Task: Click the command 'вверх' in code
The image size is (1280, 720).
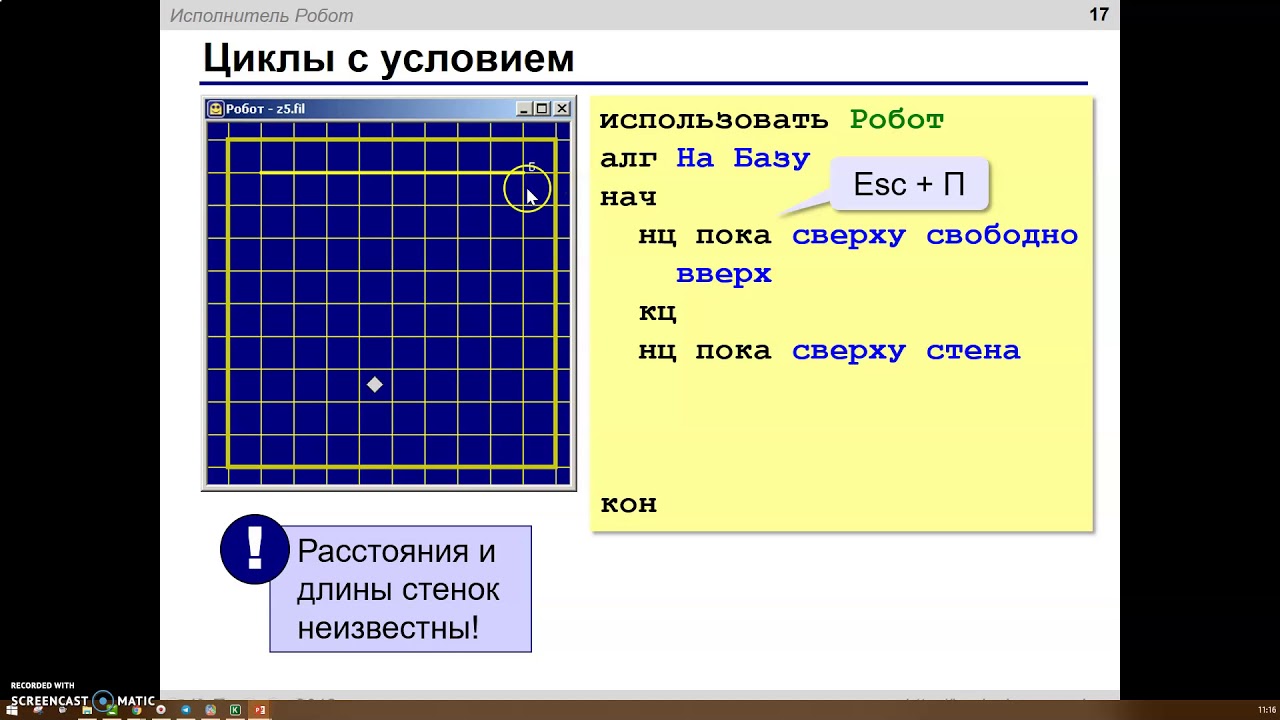Action: coord(724,274)
